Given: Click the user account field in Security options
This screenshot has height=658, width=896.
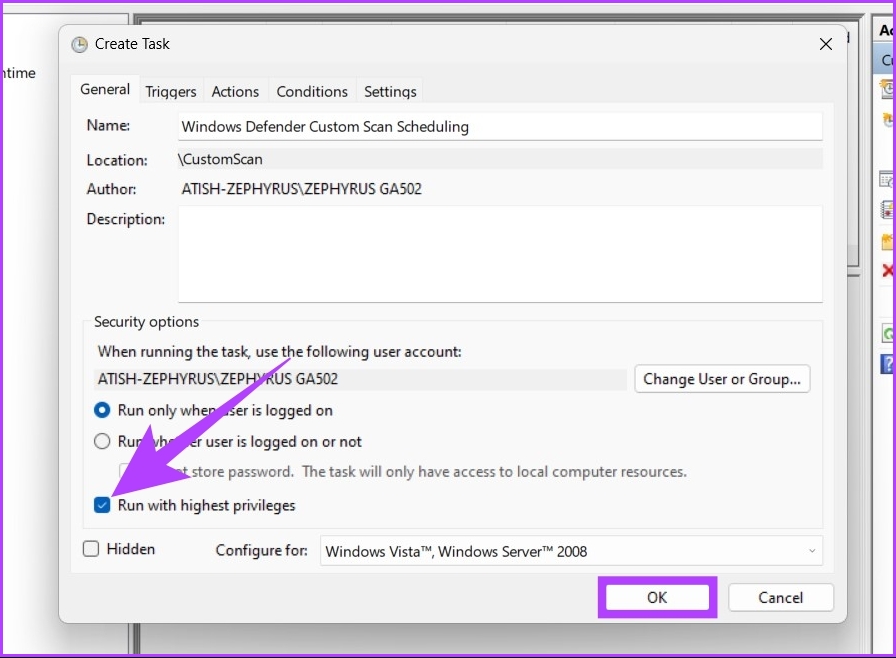Looking at the screenshot, I should 360,379.
